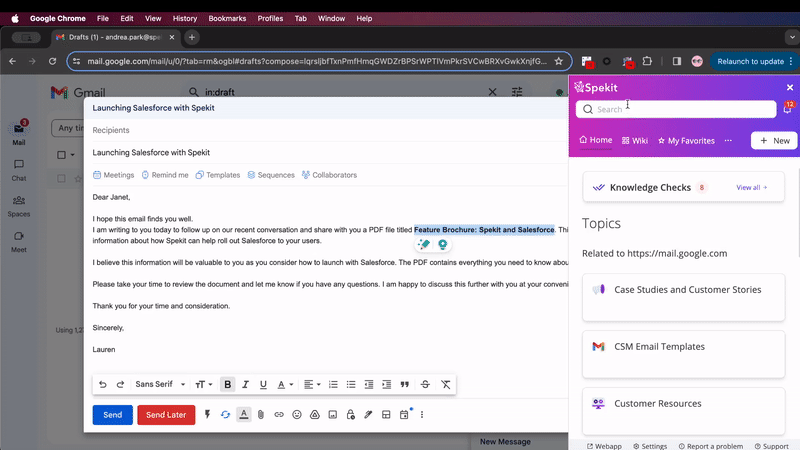Insert signature with pen icon
800x450 pixels.
368,415
